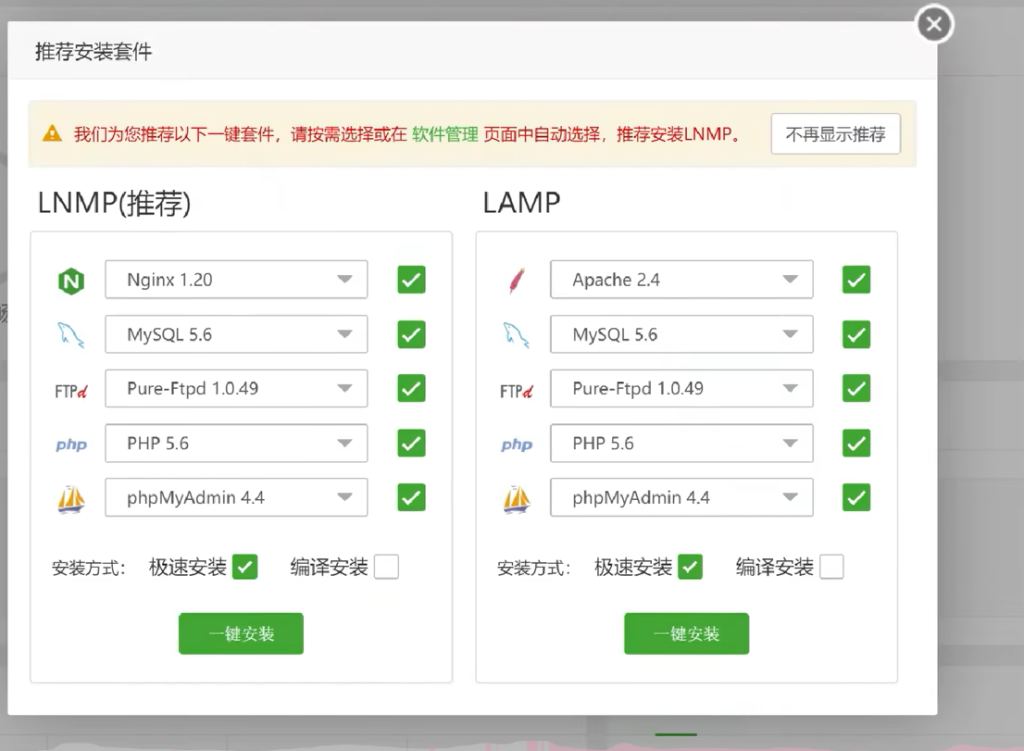Expand the Apache 2.4 version dropdown
This screenshot has height=751, width=1024.
[x=681, y=280]
